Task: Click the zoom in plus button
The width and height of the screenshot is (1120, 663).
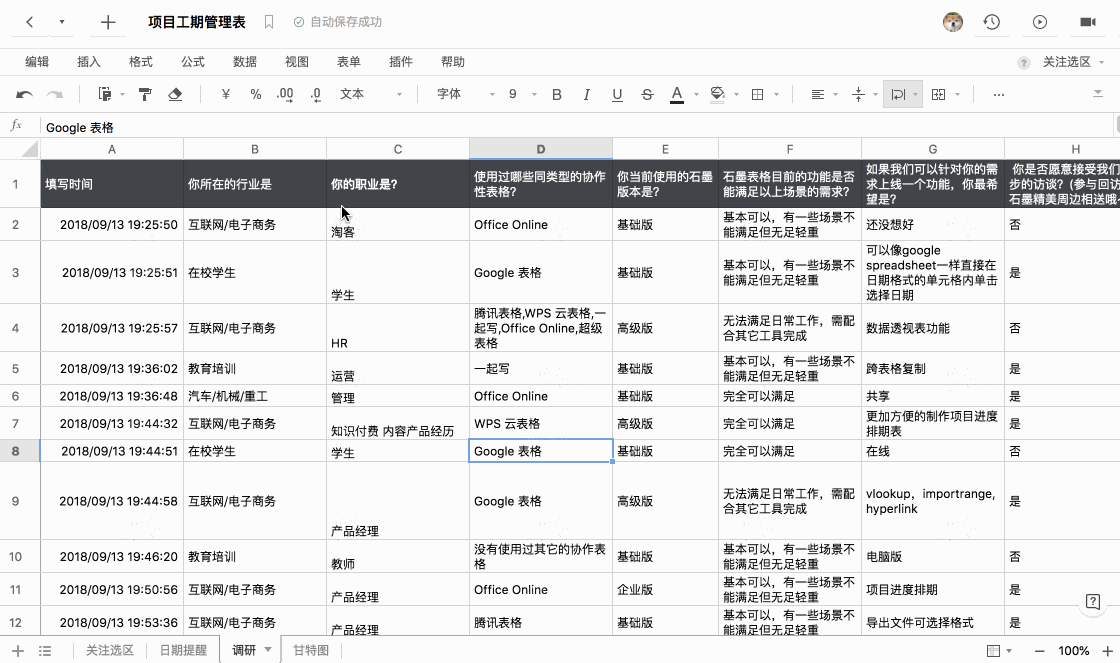Action: [1107, 651]
